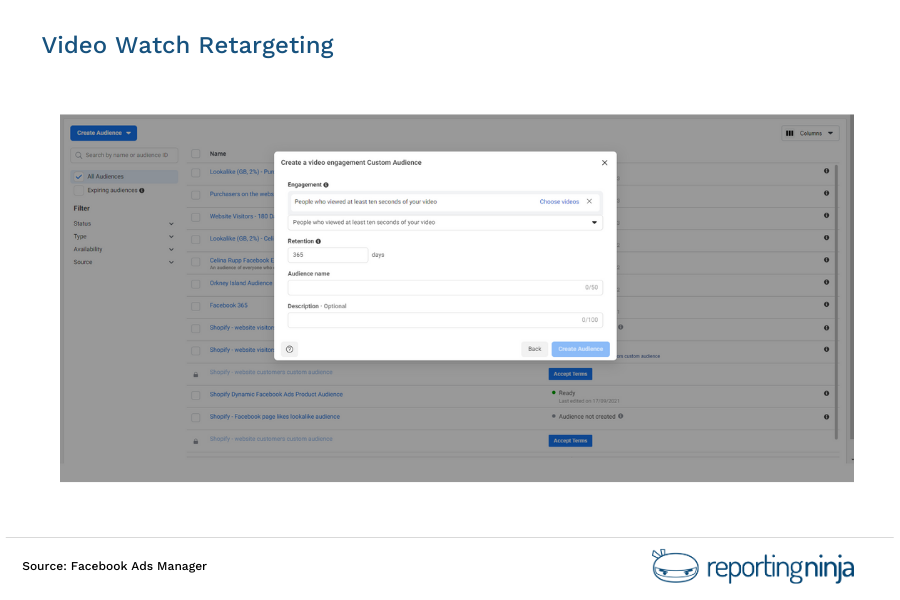900x600 pixels.
Task: Click the info icon on the Ready audience row
Action: click(826, 394)
